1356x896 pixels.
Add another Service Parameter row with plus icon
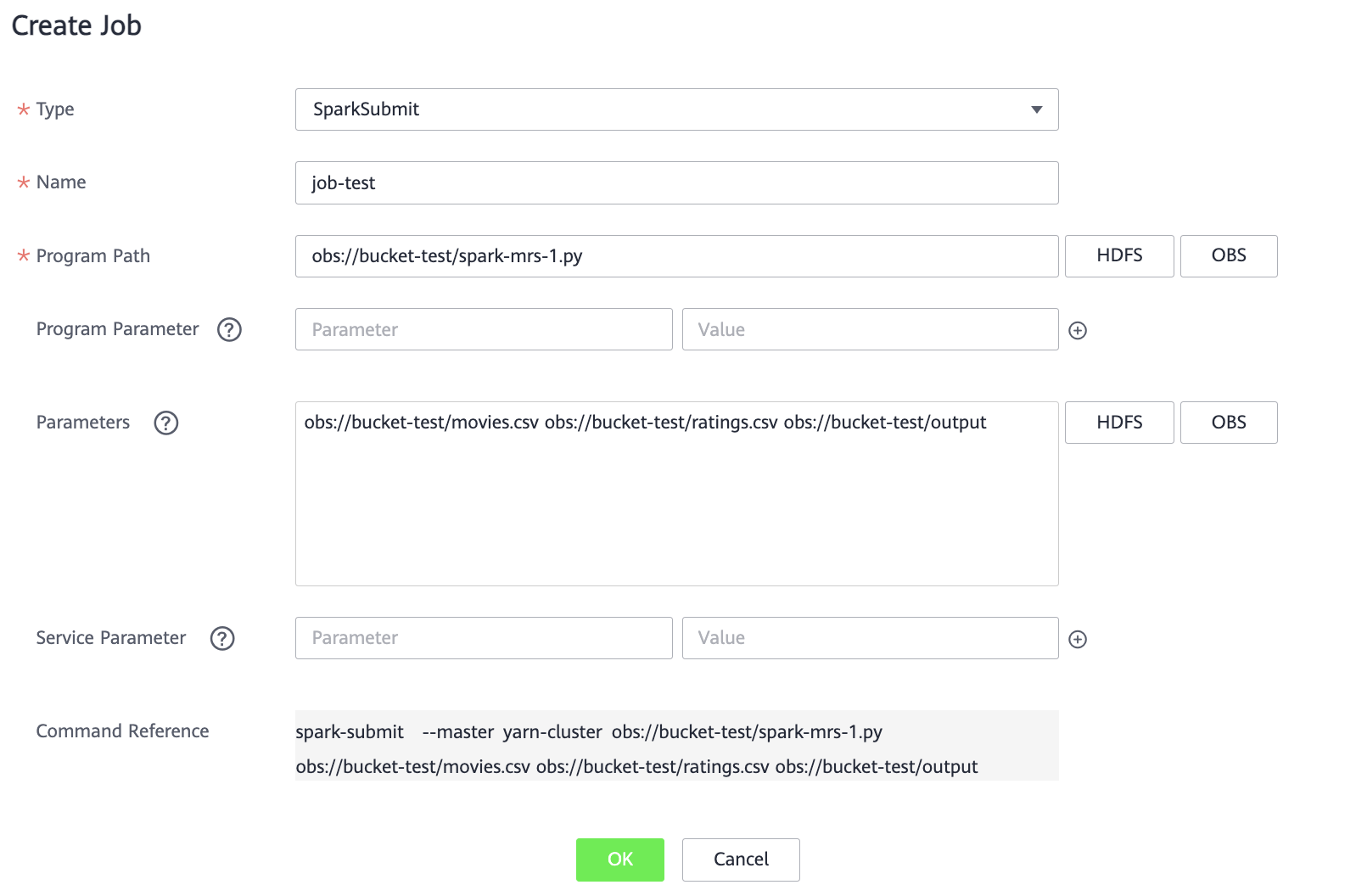tap(1078, 639)
